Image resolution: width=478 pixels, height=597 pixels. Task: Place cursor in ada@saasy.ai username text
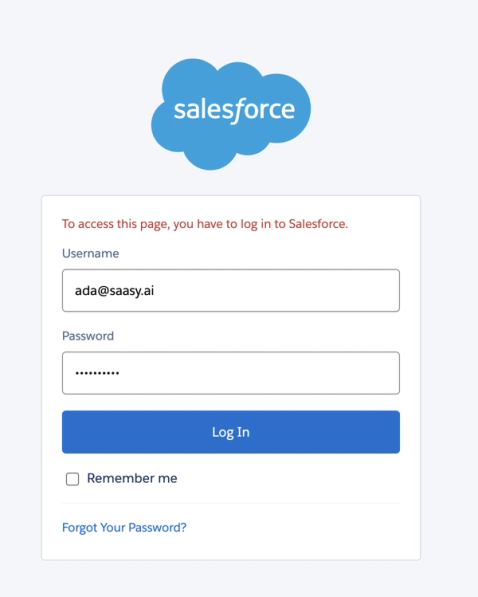point(114,291)
